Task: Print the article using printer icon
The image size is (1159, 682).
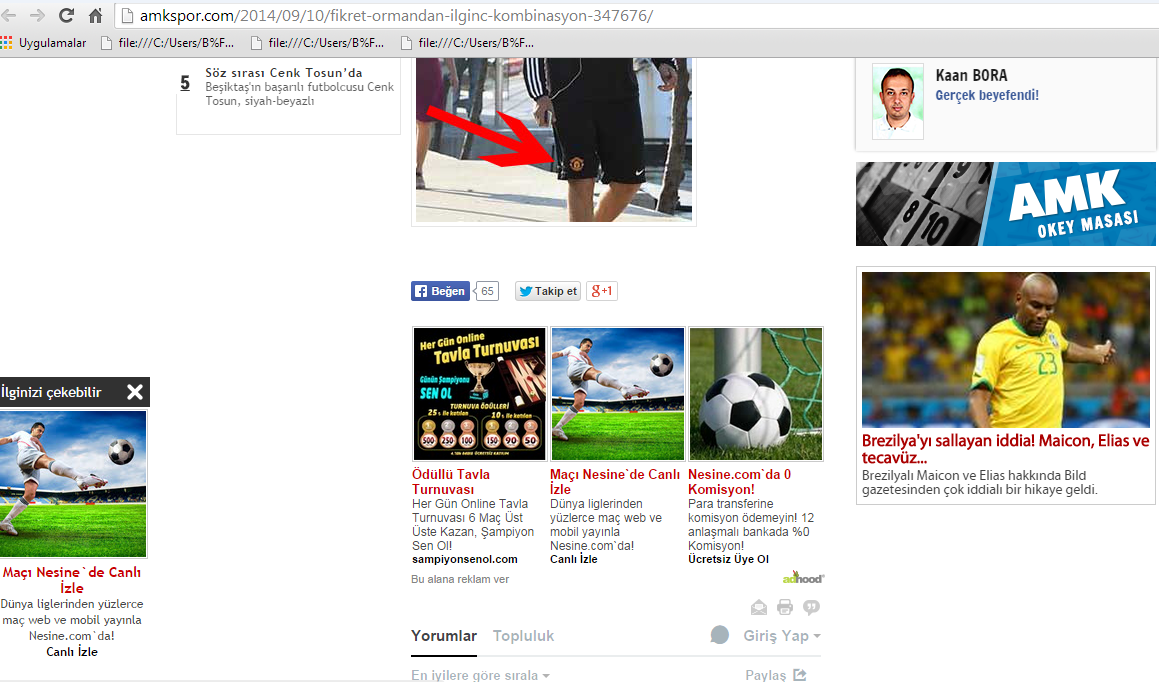Action: (785, 607)
